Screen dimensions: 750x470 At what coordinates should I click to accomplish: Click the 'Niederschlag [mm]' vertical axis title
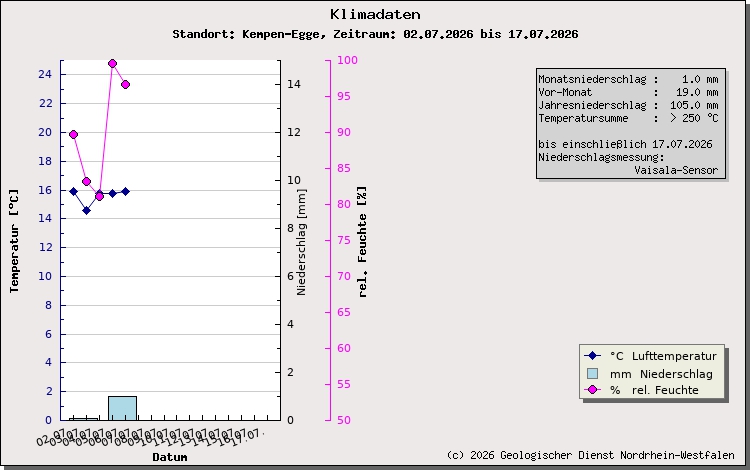pos(301,242)
